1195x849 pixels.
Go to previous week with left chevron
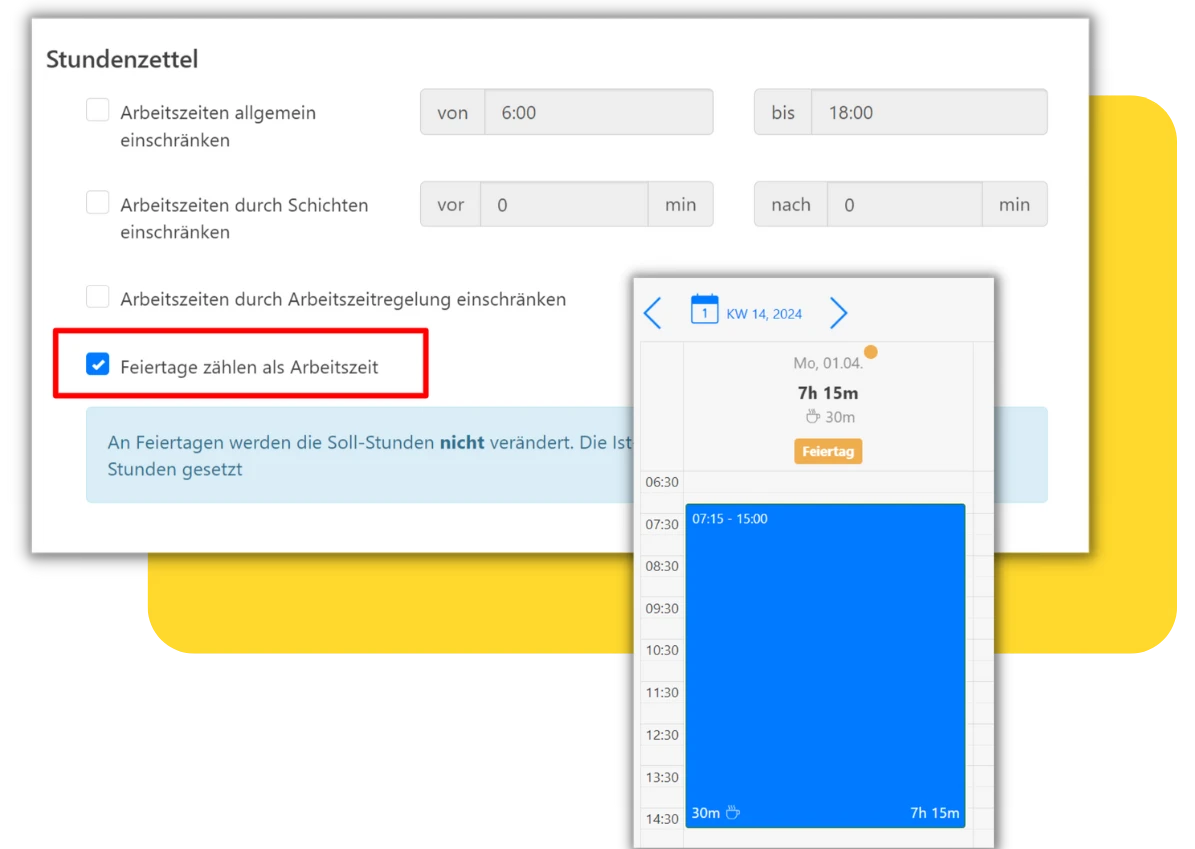[x=652, y=313]
